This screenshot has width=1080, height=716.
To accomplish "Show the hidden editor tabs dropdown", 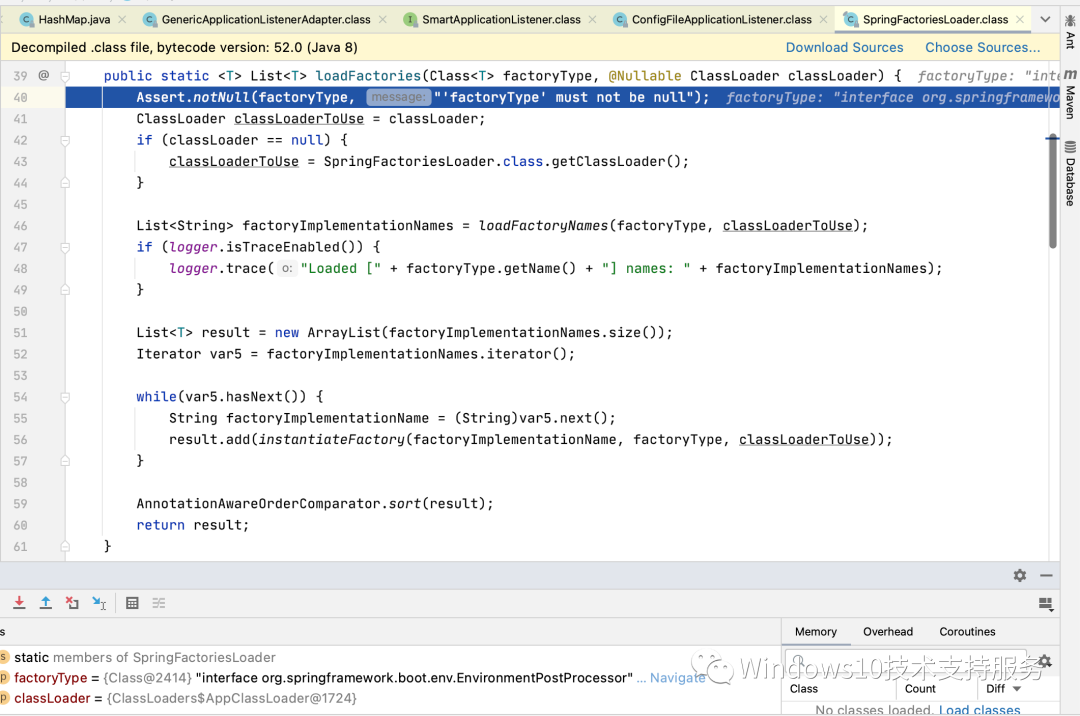I will click(x=1045, y=19).
